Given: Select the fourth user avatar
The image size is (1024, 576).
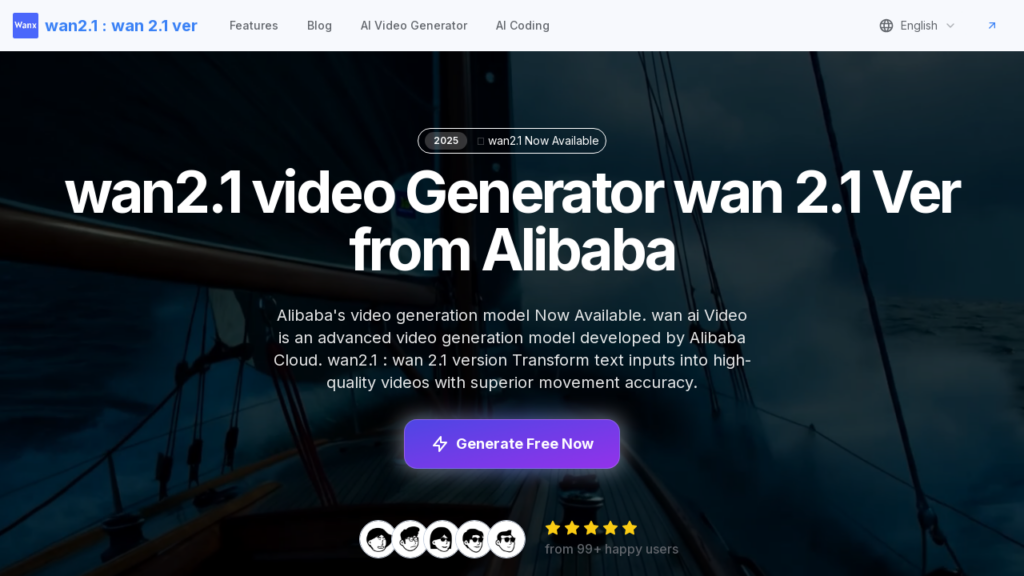Looking at the screenshot, I should [474, 539].
